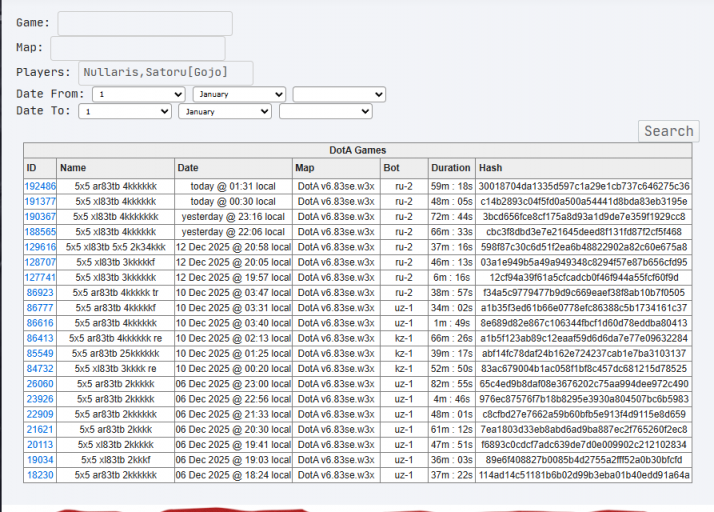Select bot 'kz-1' in row 86413

point(404,338)
